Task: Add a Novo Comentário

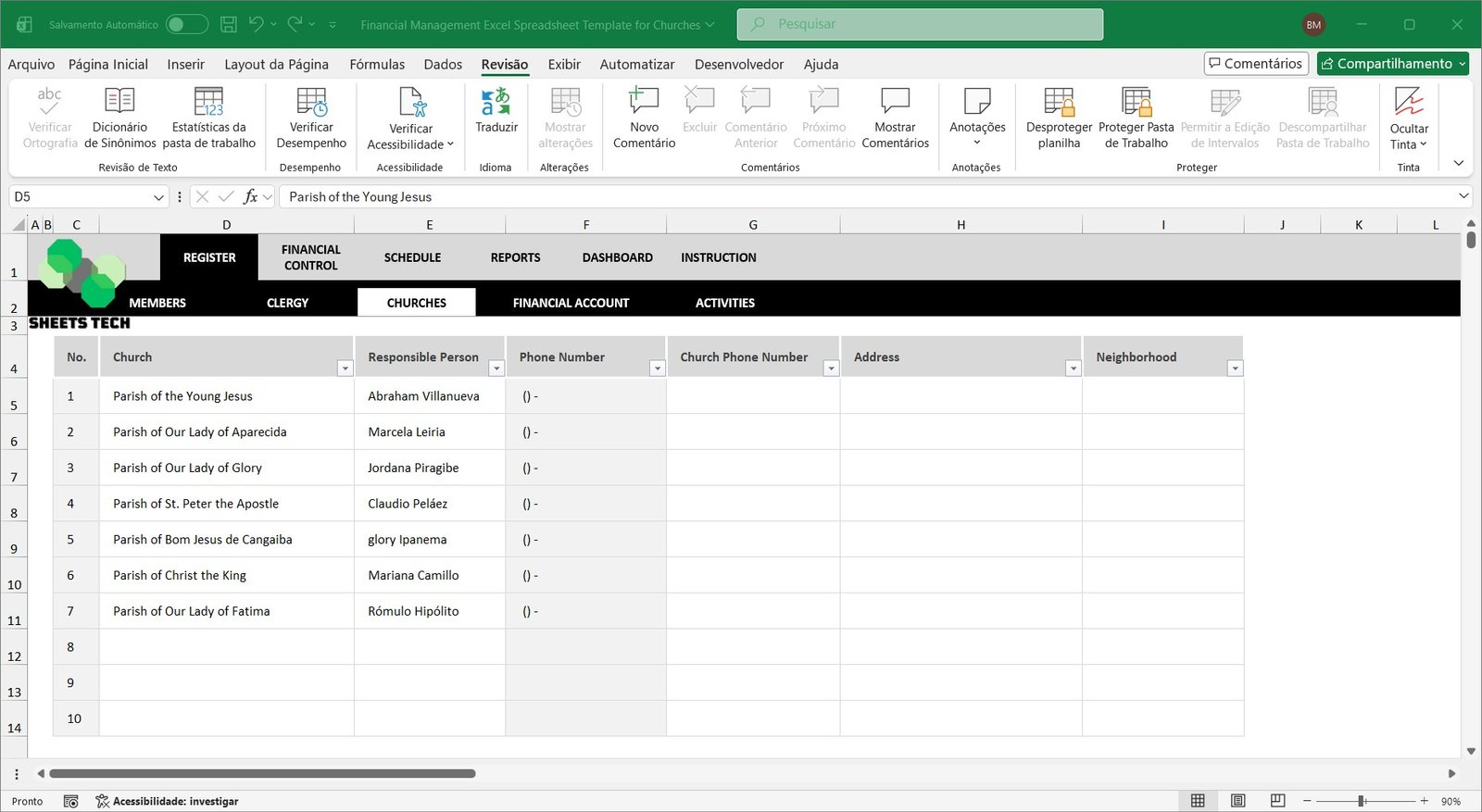Action: [x=644, y=118]
